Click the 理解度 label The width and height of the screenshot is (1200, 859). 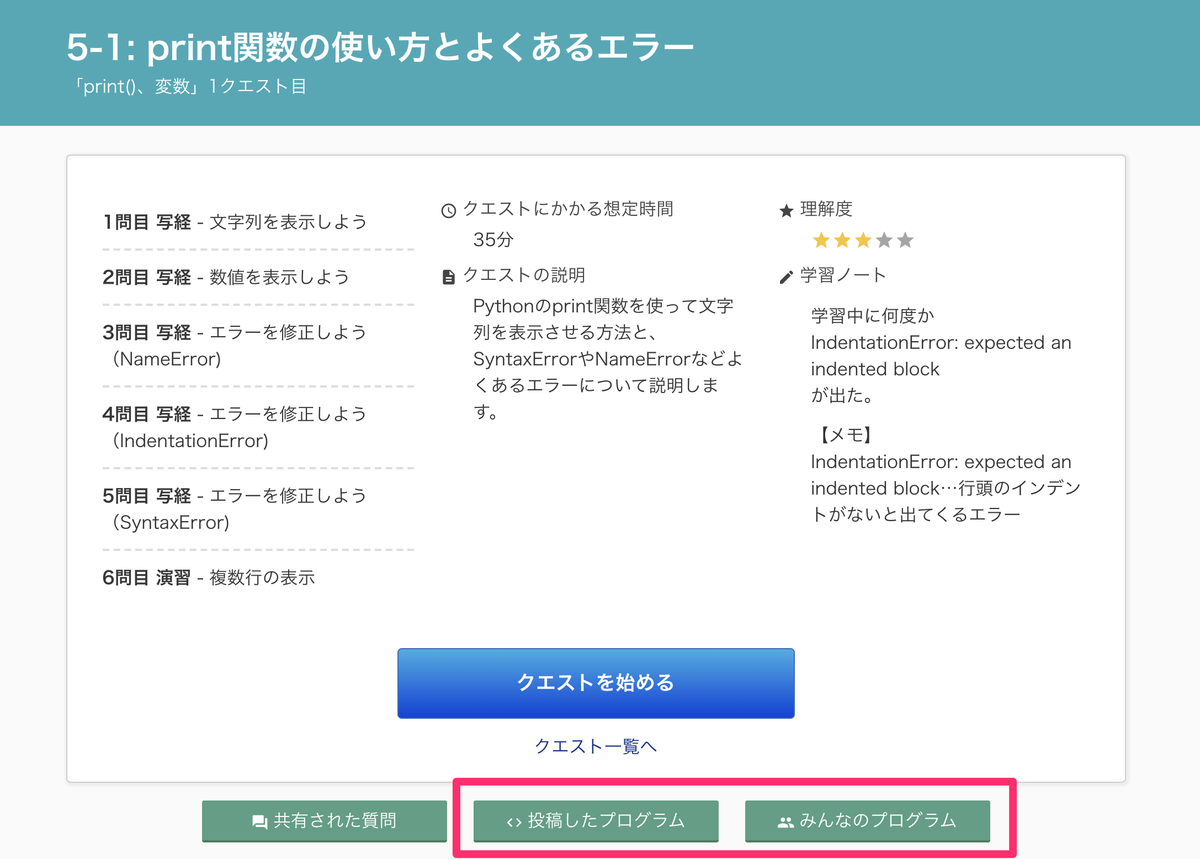click(826, 209)
